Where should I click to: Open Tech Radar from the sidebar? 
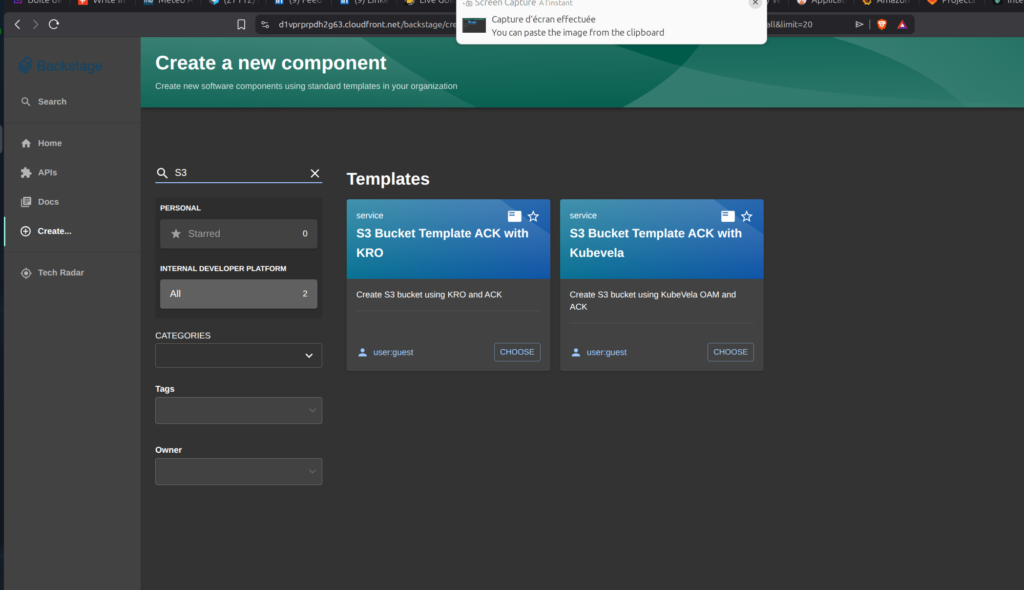click(x=60, y=273)
